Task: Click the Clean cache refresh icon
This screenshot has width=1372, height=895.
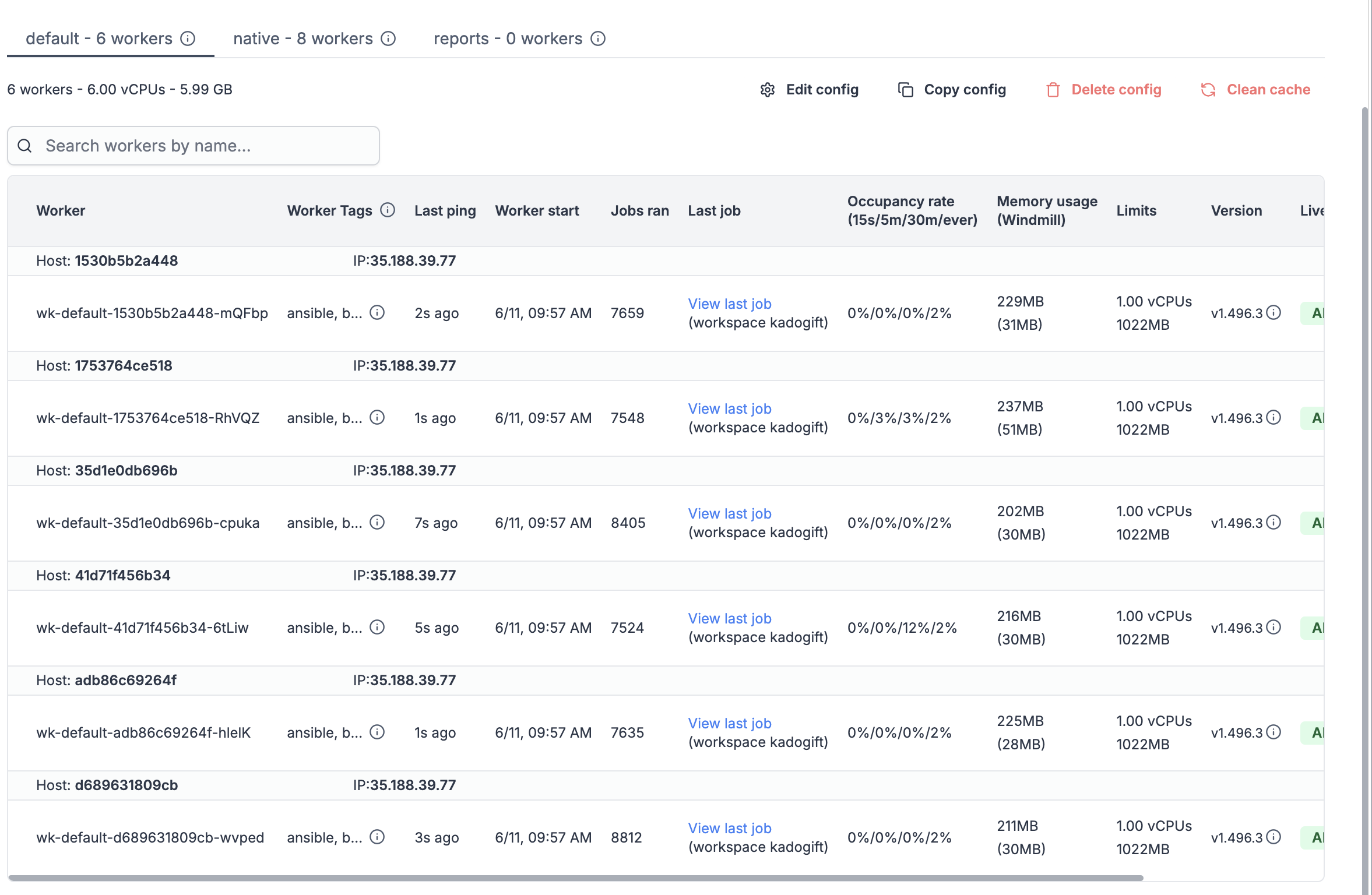Action: click(1208, 90)
